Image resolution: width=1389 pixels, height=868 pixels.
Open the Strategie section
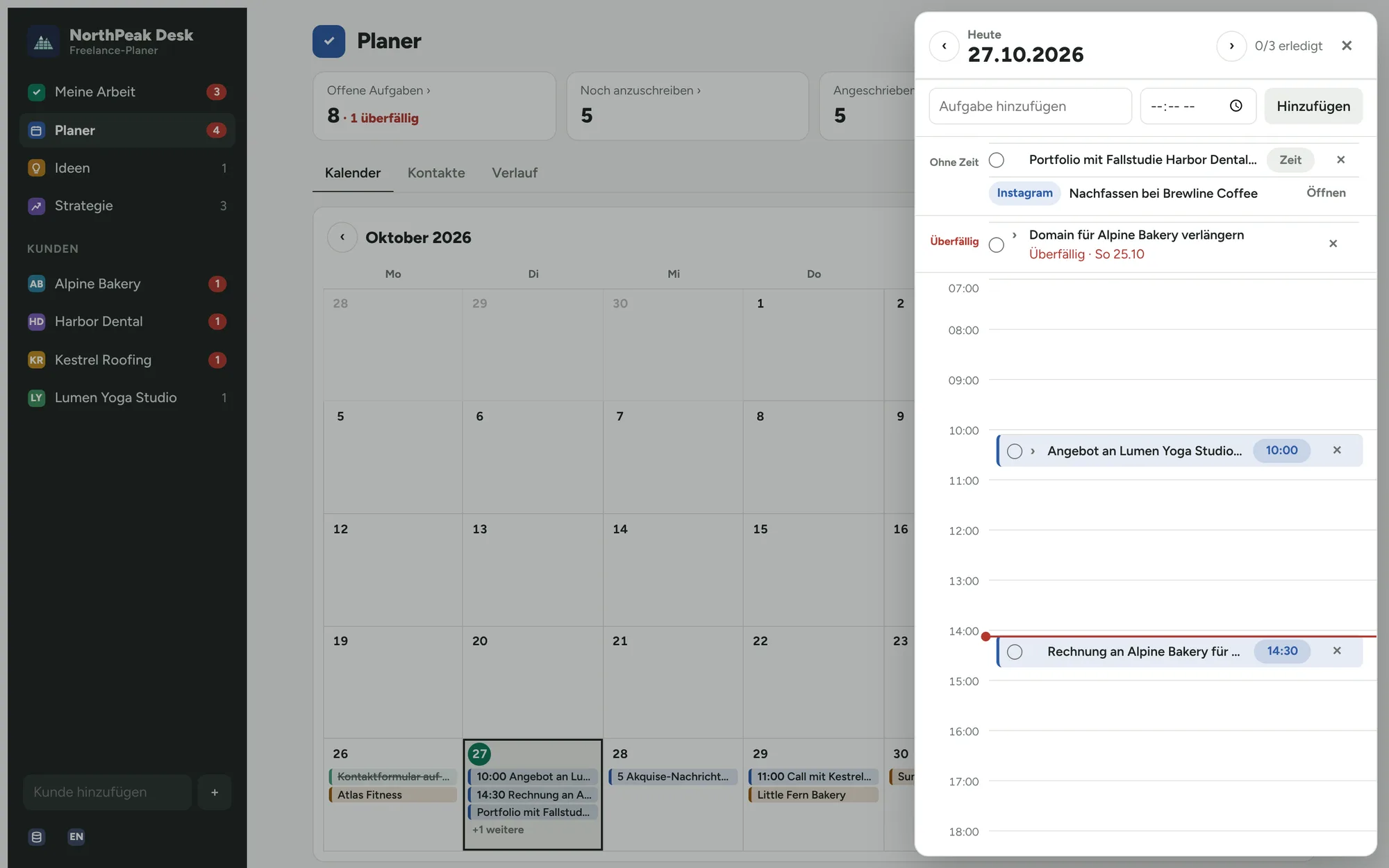tap(127, 206)
